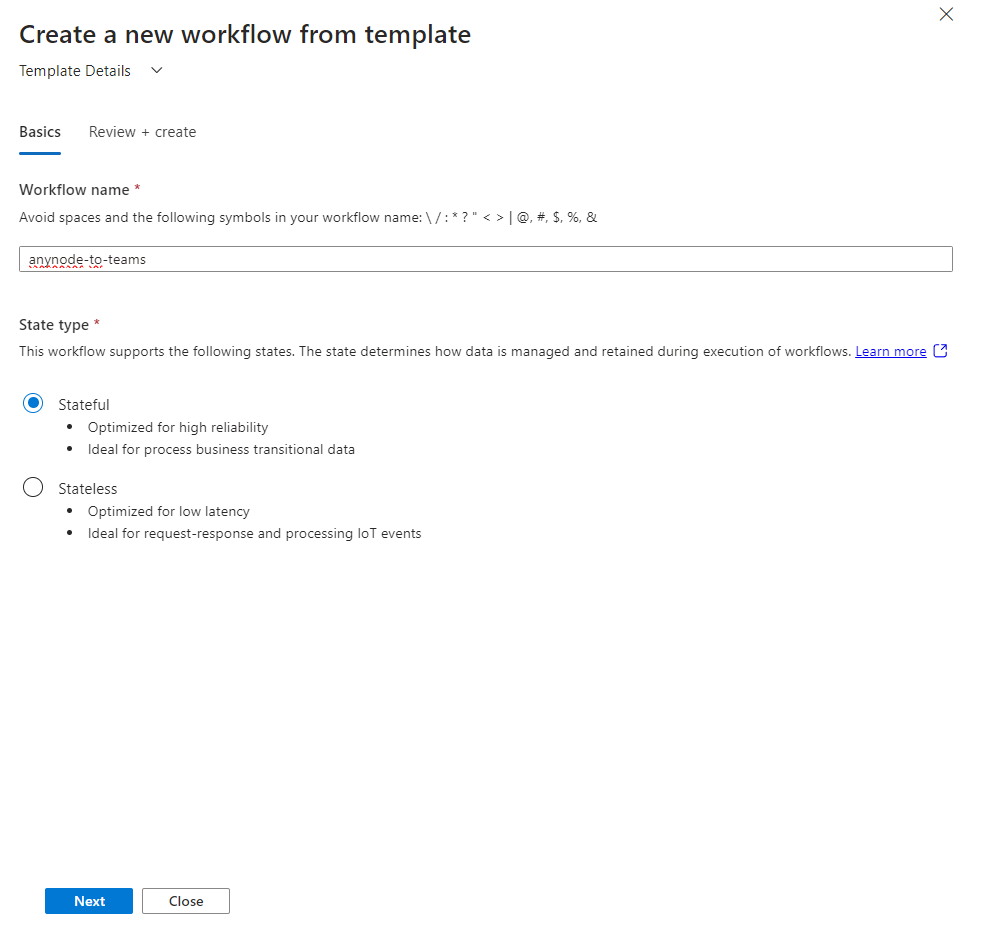
Task: Stay on the Basics tab
Action: click(40, 131)
